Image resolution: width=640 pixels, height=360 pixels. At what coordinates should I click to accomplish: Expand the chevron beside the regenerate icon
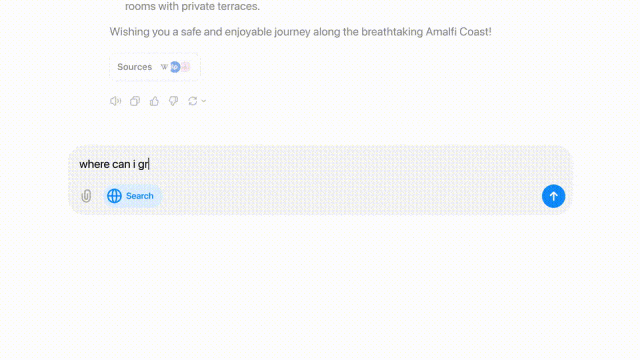(x=204, y=101)
